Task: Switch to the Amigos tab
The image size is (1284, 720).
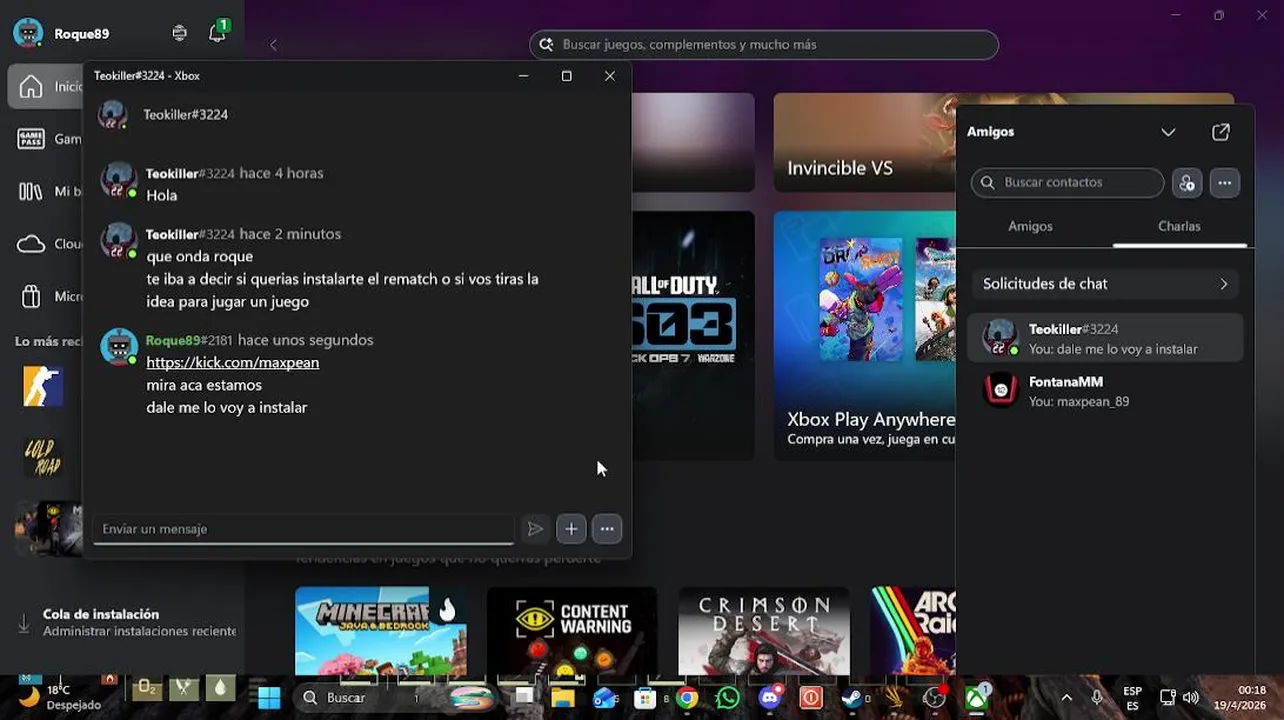Action: (1030, 227)
